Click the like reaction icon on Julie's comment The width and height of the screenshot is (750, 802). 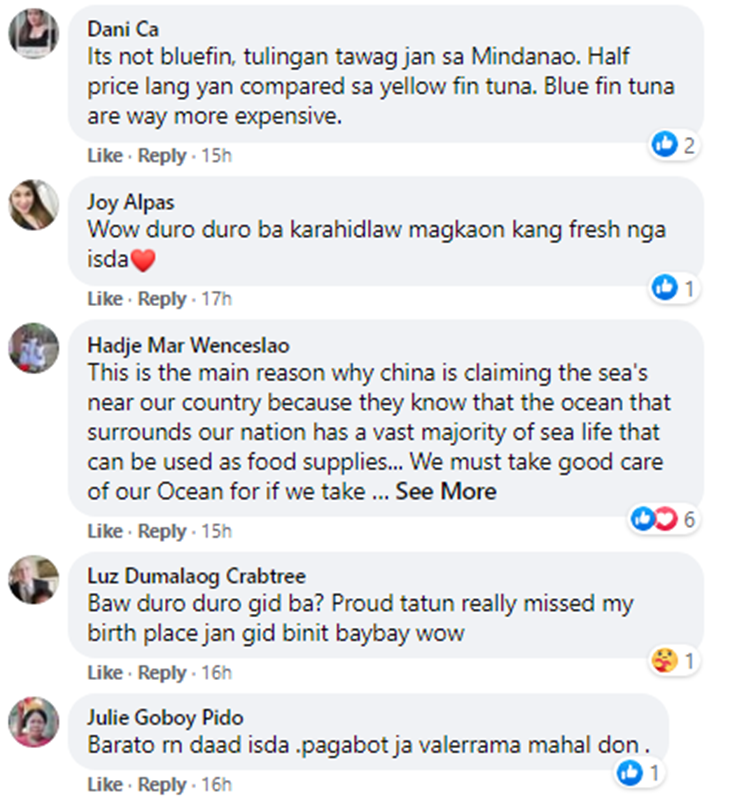630,772
